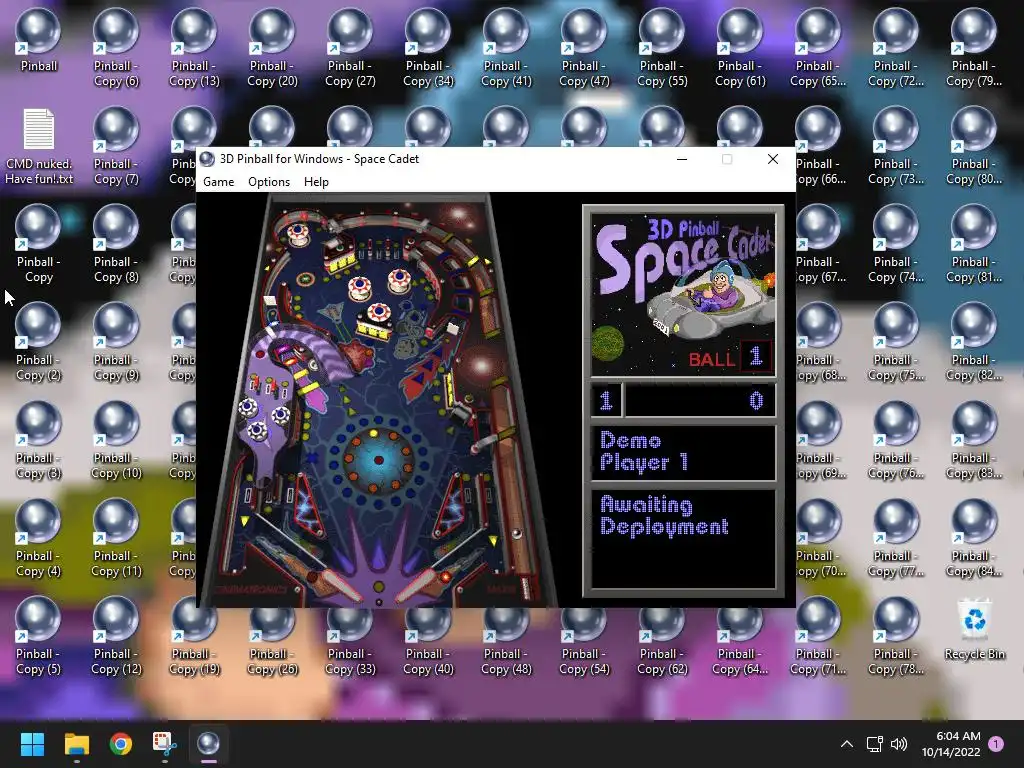Click the Pinball taskbar button
The image size is (1024, 768).
click(x=208, y=744)
